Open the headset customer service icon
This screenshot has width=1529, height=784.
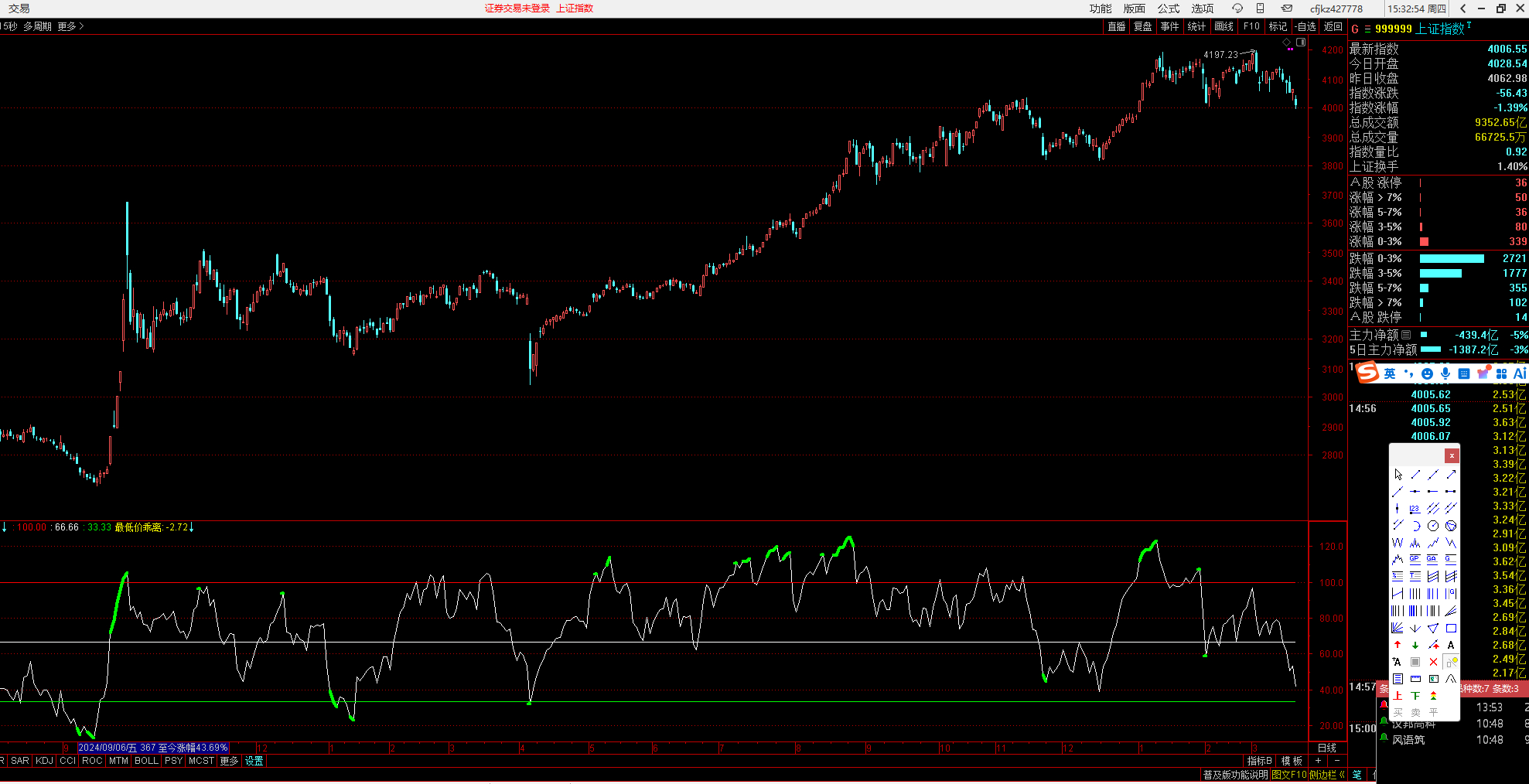point(1237,9)
